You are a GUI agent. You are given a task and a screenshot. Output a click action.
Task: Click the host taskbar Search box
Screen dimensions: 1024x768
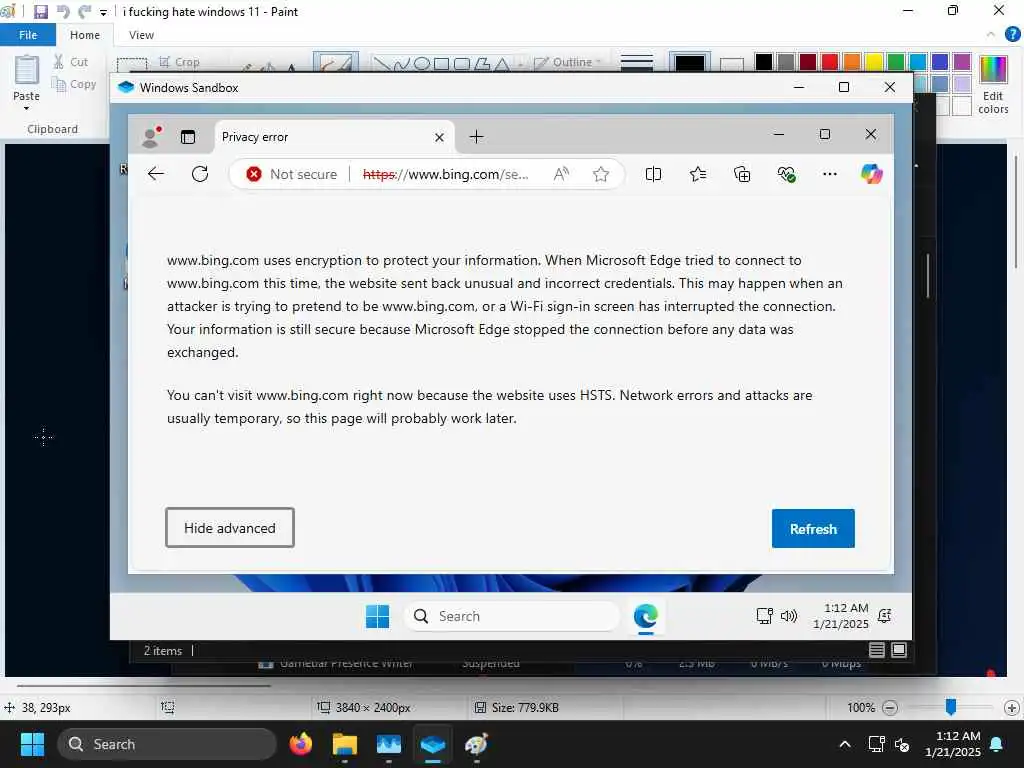coord(167,744)
